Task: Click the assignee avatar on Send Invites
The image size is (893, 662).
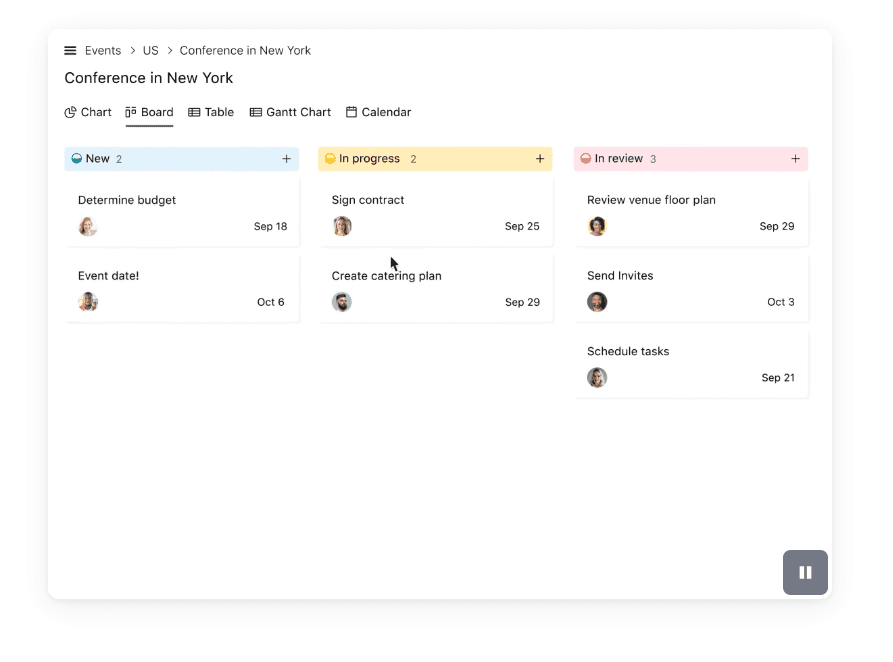Action: click(597, 302)
